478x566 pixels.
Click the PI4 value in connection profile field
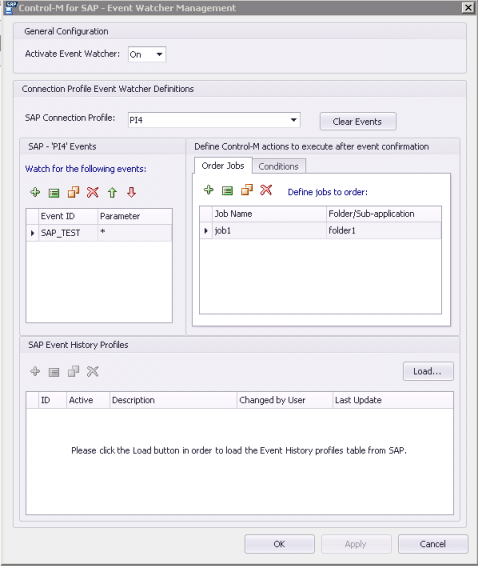136,120
